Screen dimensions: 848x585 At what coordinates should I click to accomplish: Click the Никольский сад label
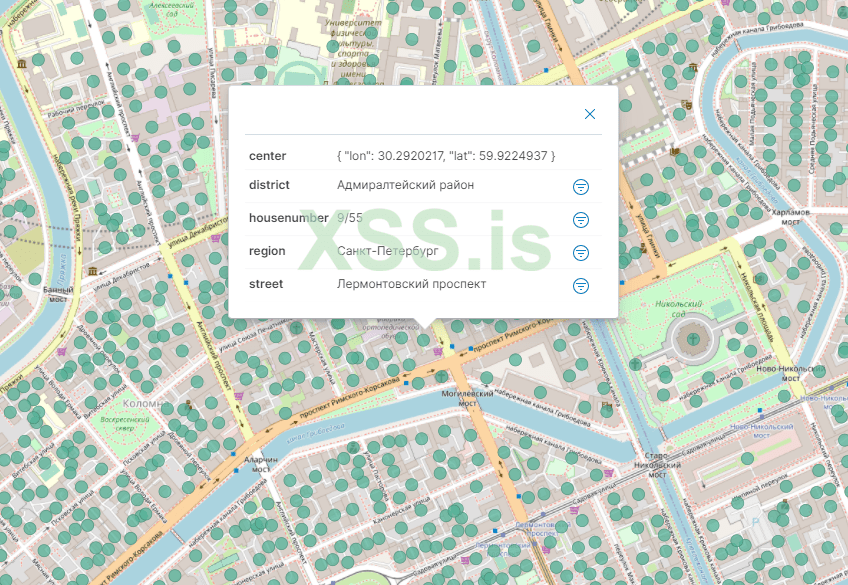click(678, 309)
